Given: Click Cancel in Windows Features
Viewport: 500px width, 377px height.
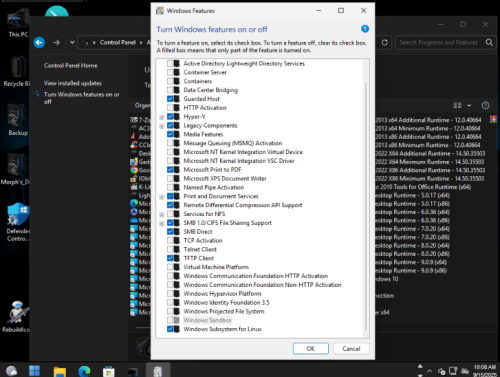Looking at the screenshot, I should point(351,348).
